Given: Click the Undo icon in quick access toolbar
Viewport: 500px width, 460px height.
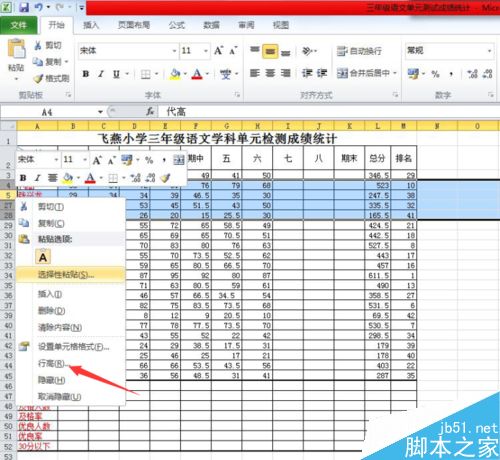Looking at the screenshot, I should [x=39, y=7].
